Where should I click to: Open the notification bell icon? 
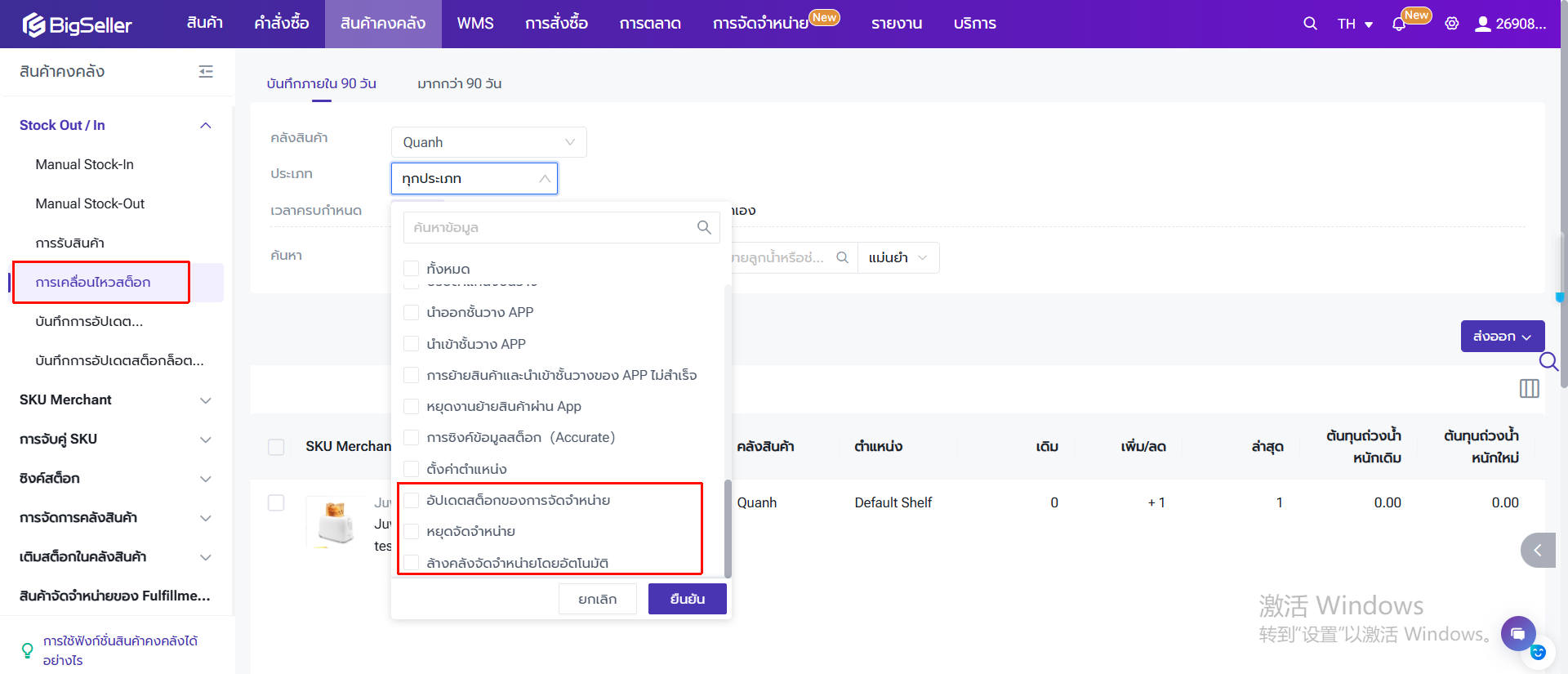coord(1399,24)
